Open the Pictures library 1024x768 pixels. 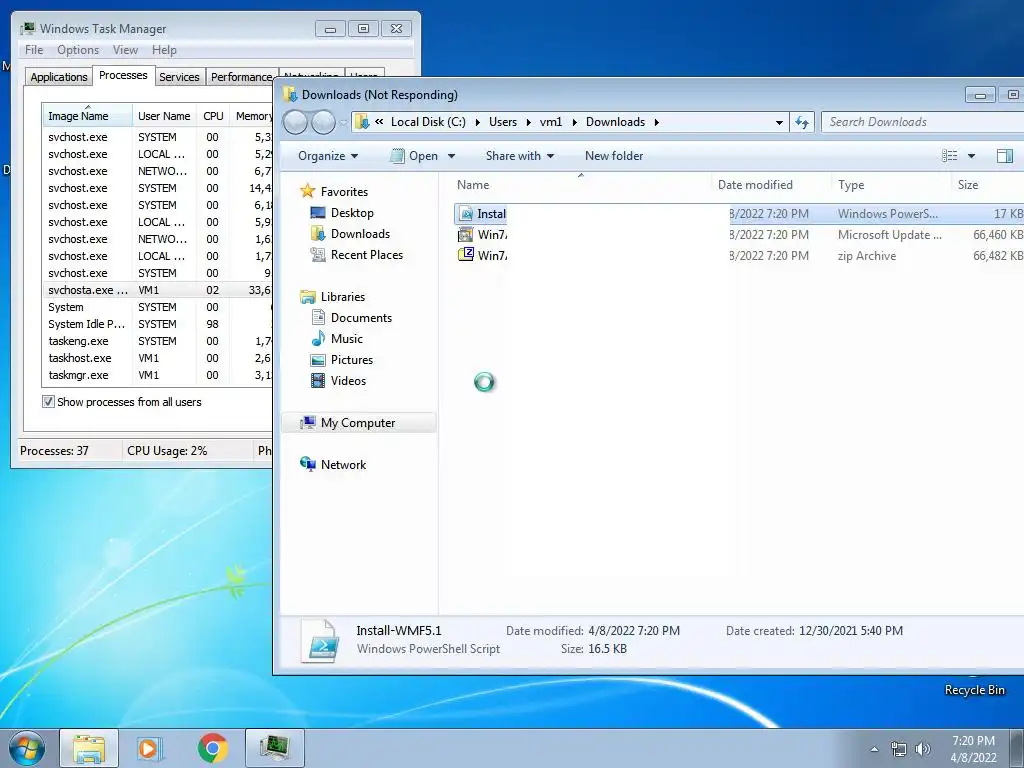point(351,359)
